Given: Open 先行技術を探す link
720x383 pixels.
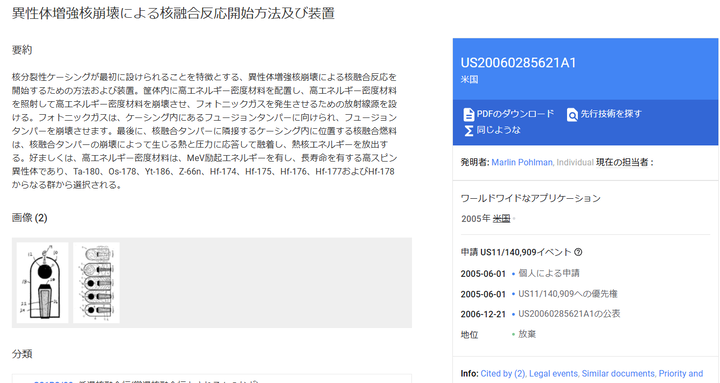Looking at the screenshot, I should pos(611,114).
